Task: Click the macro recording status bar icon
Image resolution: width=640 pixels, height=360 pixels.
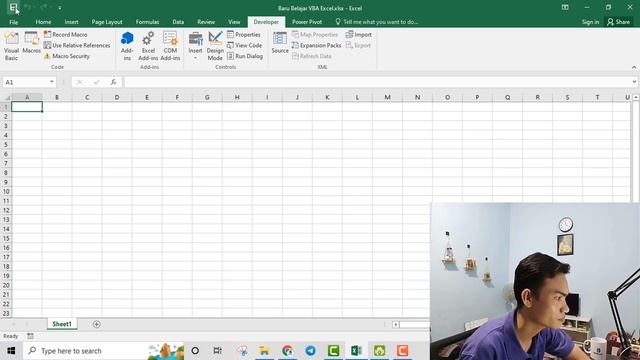Action: (x=30, y=336)
